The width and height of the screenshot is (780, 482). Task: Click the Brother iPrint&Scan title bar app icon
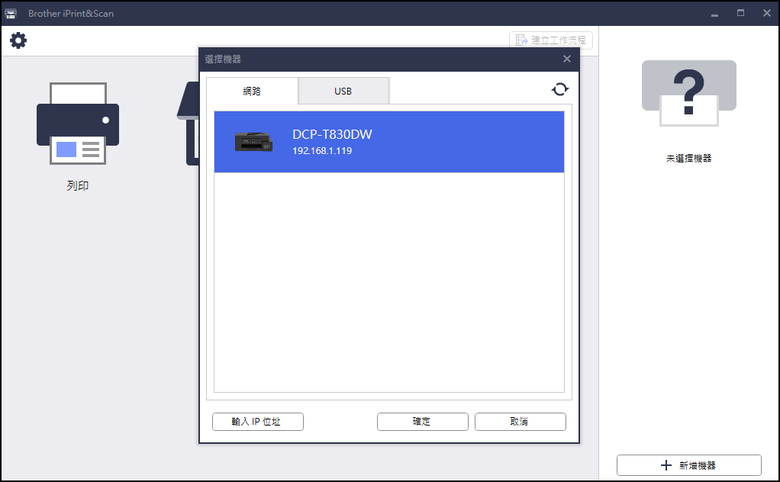coord(10,13)
